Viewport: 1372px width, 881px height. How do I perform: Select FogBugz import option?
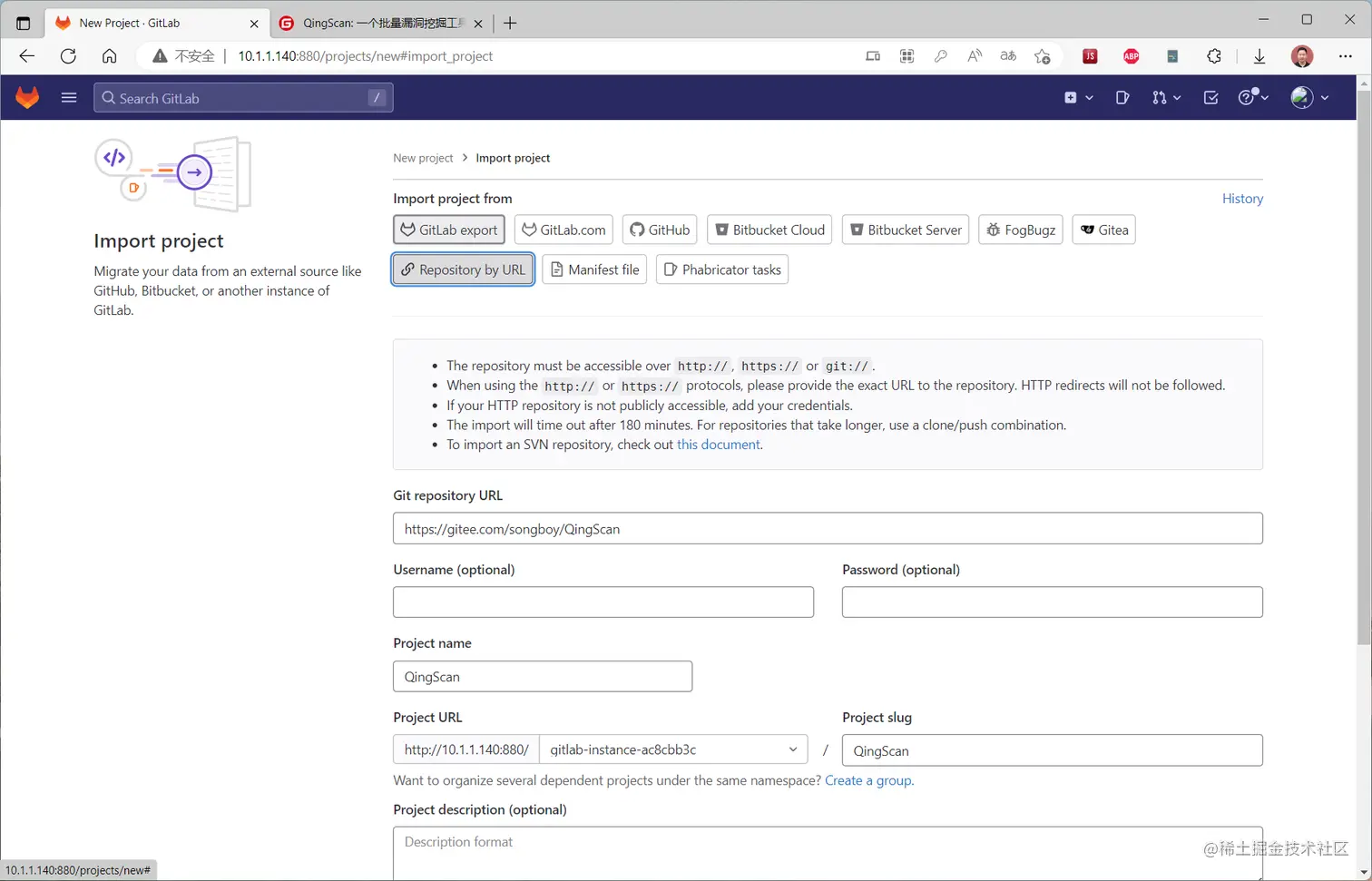point(1021,230)
